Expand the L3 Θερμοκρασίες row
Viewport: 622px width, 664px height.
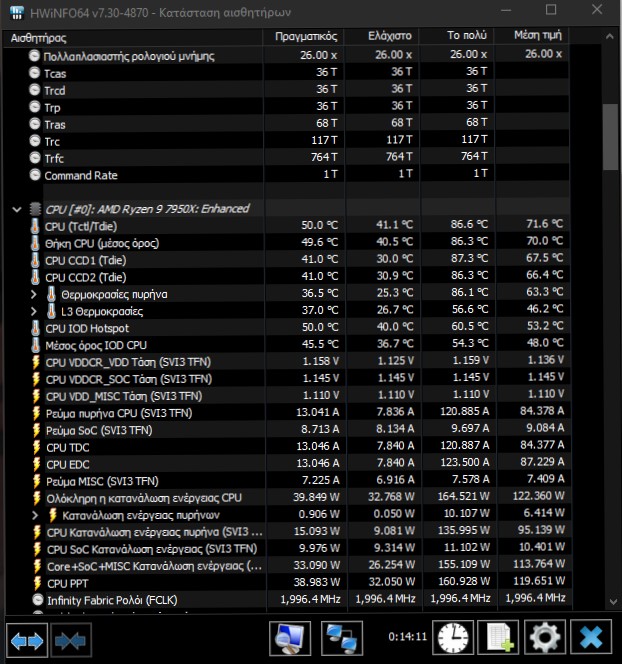point(33,311)
